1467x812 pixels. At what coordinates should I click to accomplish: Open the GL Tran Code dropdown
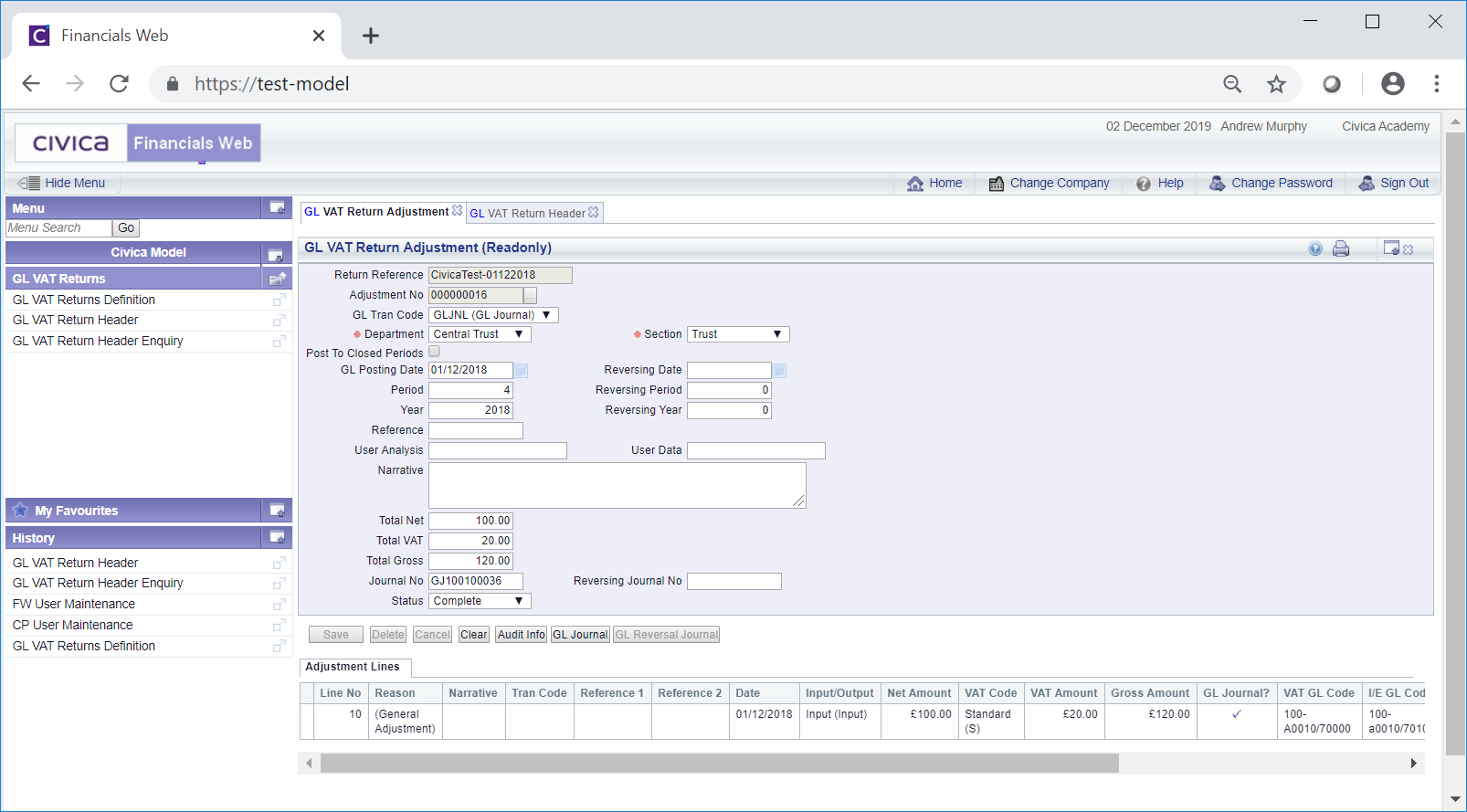coord(493,315)
